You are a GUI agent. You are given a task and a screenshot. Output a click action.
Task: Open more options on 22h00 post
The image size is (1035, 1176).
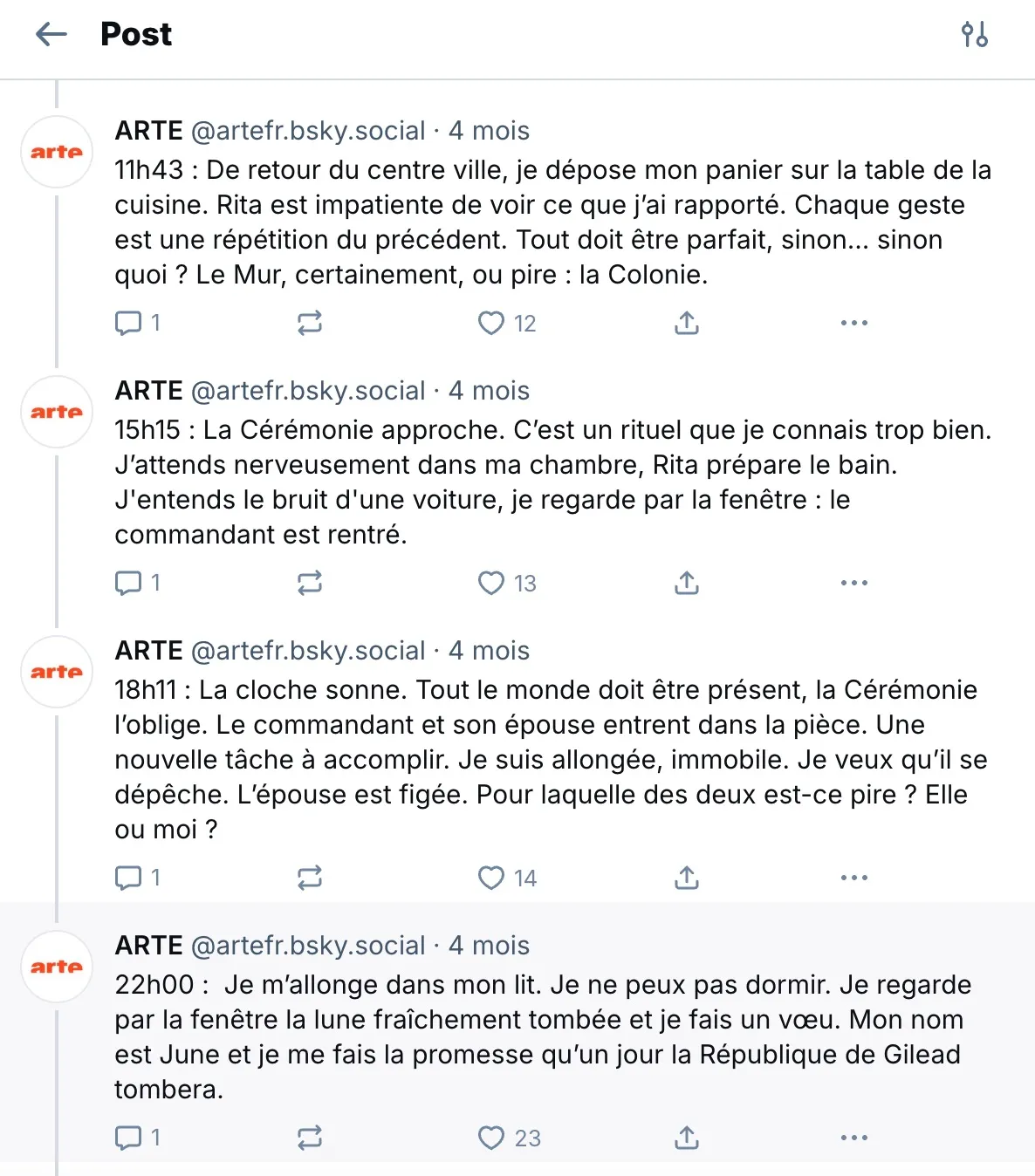pos(853,1138)
